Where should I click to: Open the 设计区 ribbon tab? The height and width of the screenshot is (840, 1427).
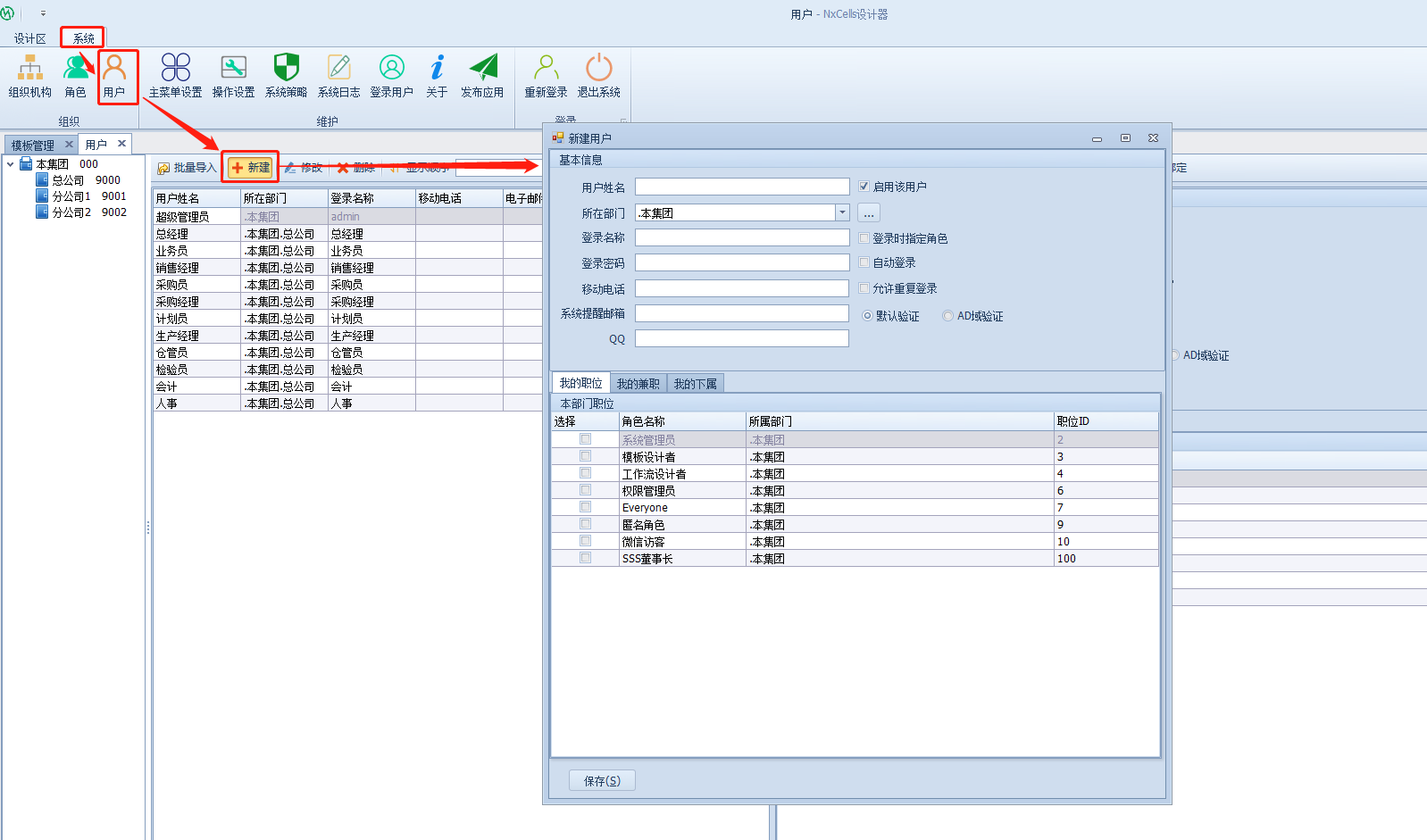pyautogui.click(x=29, y=38)
